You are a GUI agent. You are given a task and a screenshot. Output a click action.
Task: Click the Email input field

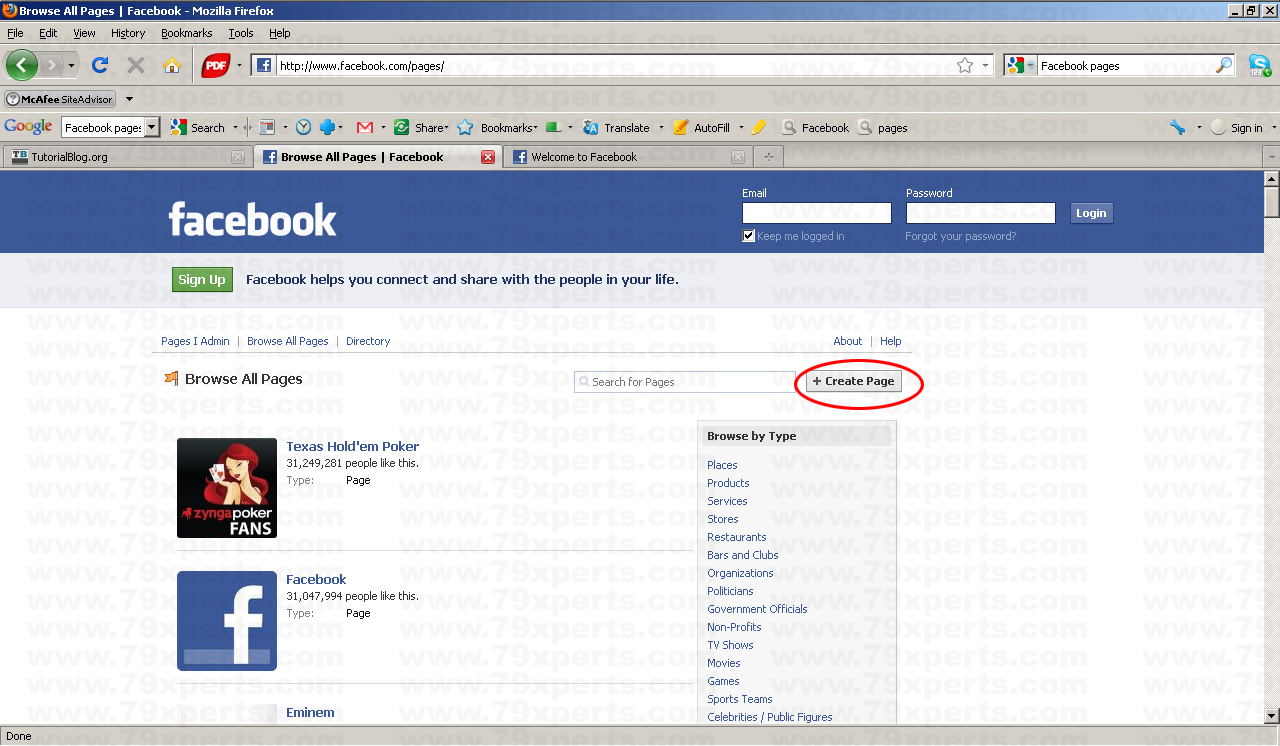pyautogui.click(x=816, y=213)
